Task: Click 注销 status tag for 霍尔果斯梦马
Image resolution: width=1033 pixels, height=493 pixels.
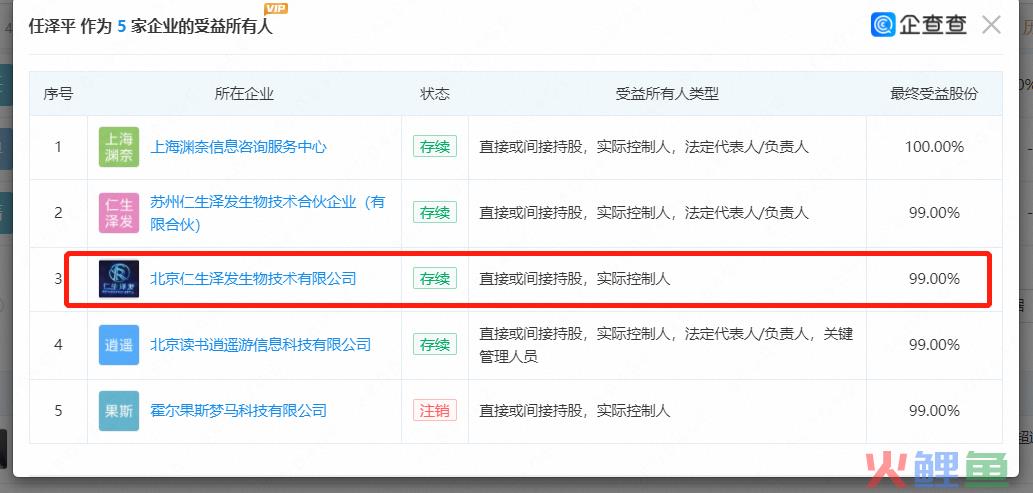Action: 435,410
